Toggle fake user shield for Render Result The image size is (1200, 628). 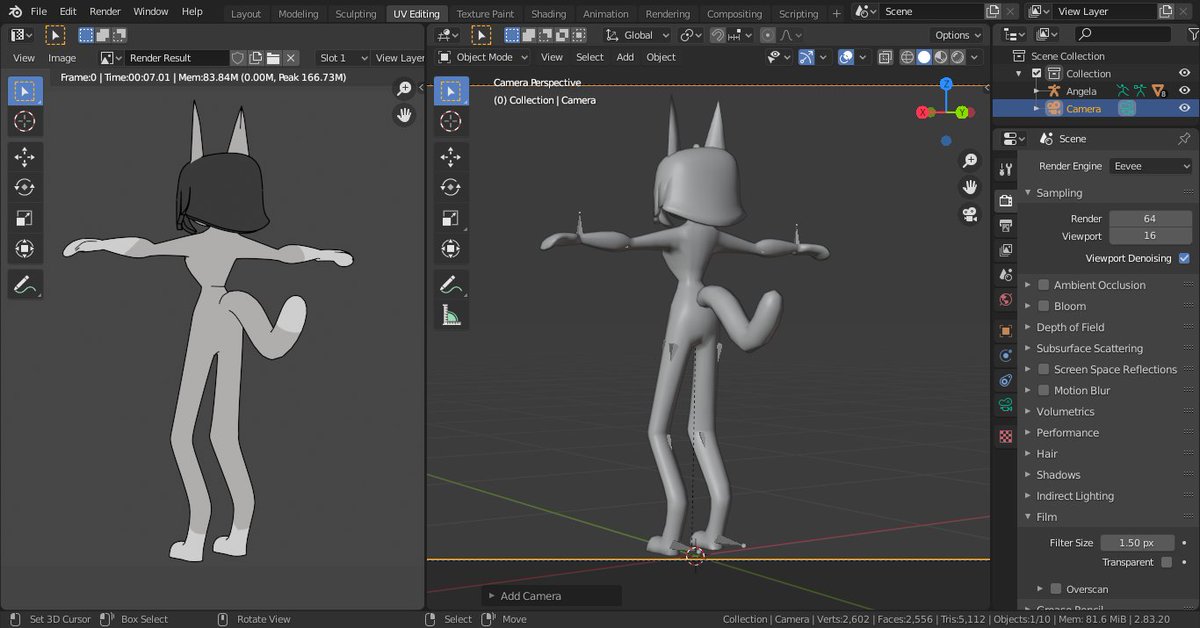(238, 58)
